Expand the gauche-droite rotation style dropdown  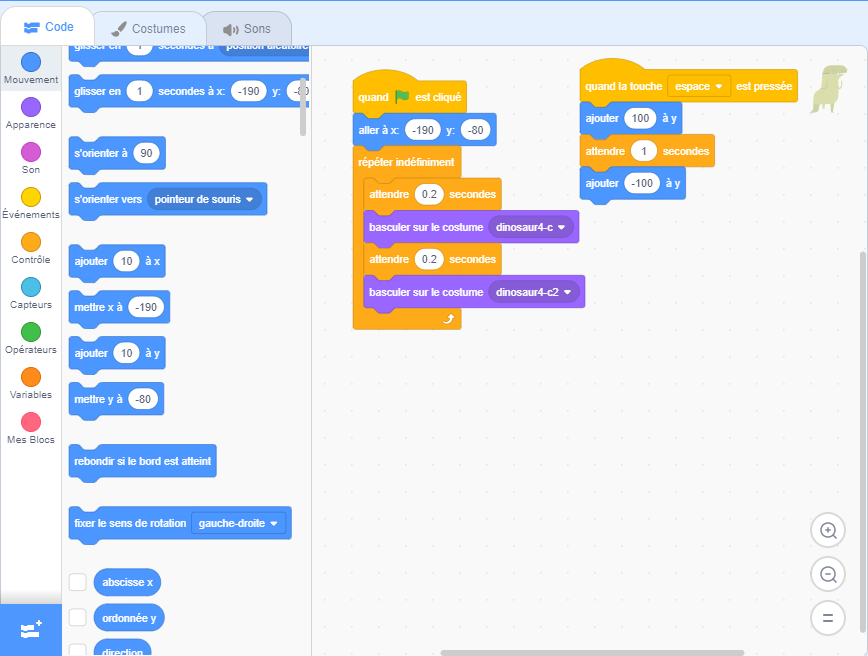coord(238,523)
